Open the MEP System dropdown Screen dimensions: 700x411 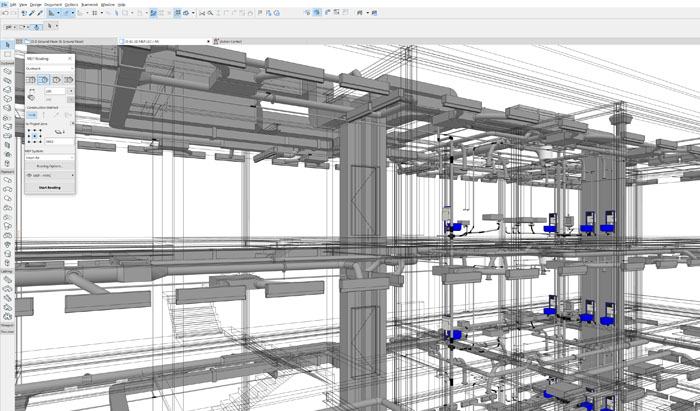tap(49, 158)
